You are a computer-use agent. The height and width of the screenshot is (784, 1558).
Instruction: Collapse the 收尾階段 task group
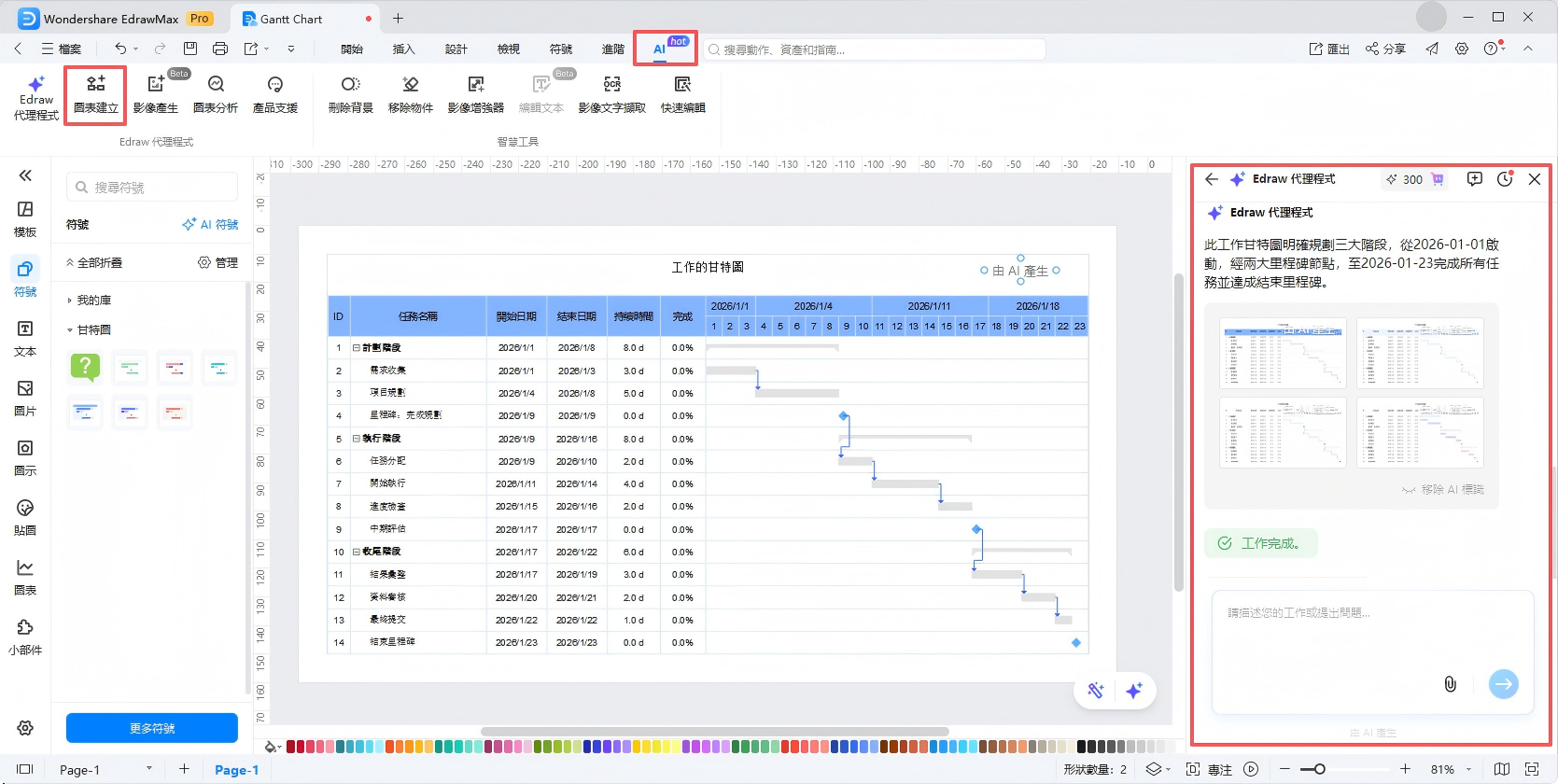[x=356, y=552]
